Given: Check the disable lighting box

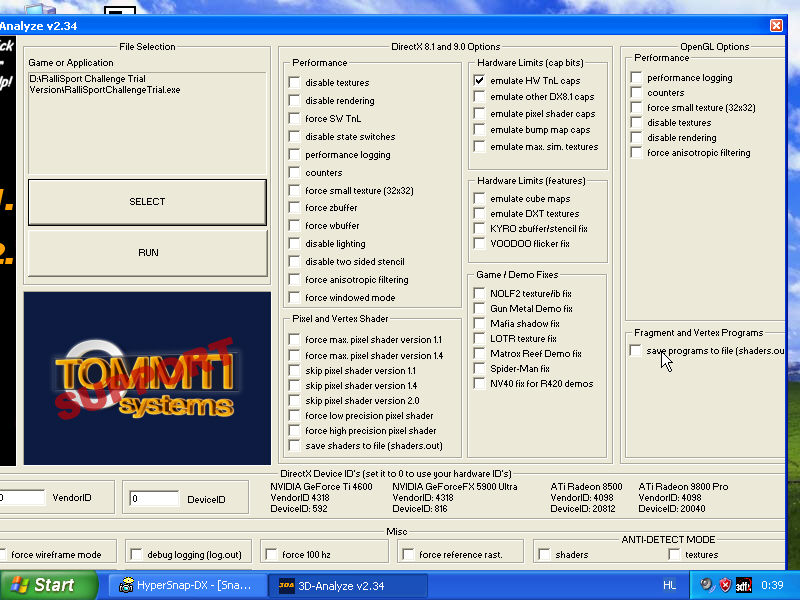Looking at the screenshot, I should click(x=294, y=243).
